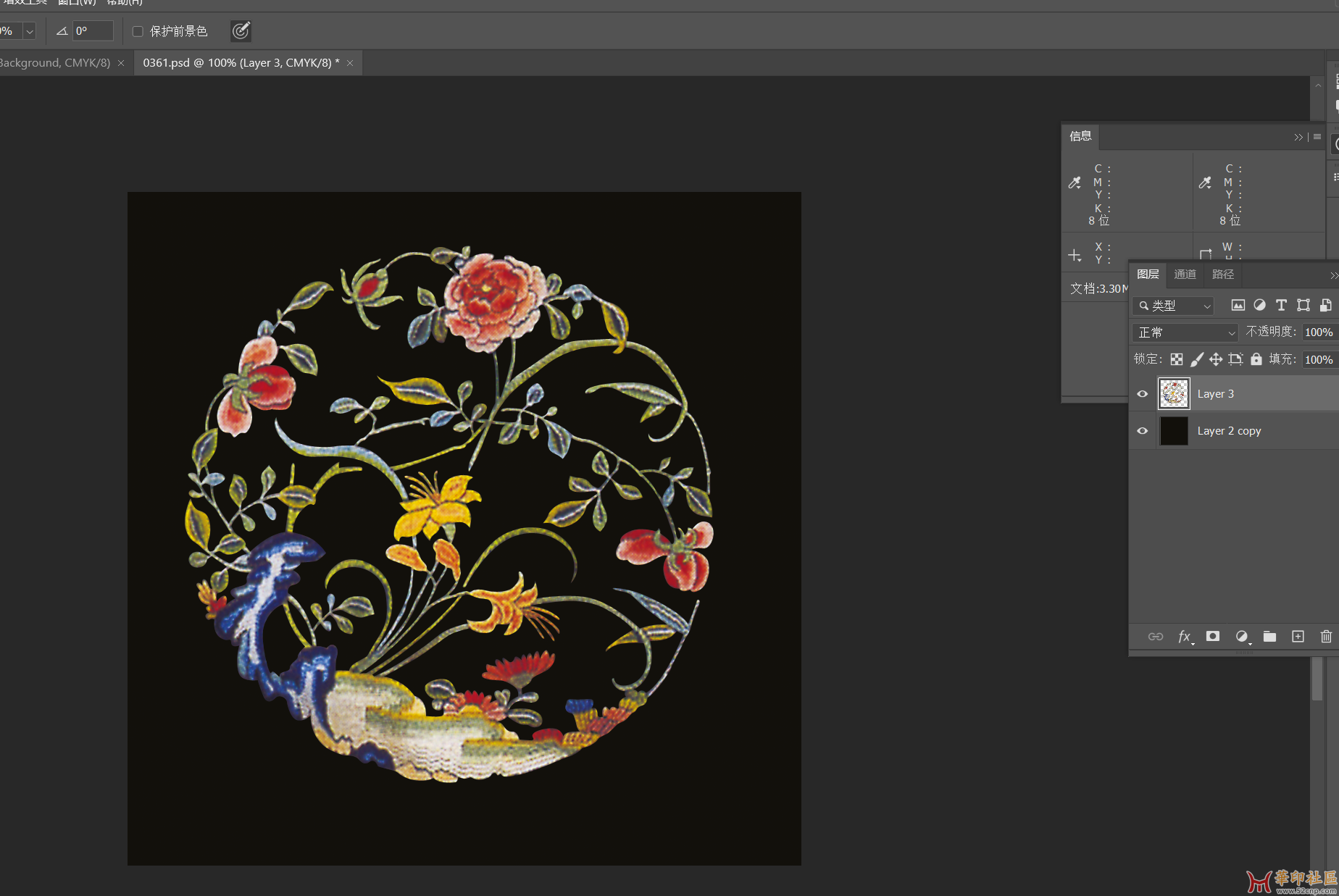
Task: Toggle lock image pixels brush icon
Action: [x=1197, y=359]
